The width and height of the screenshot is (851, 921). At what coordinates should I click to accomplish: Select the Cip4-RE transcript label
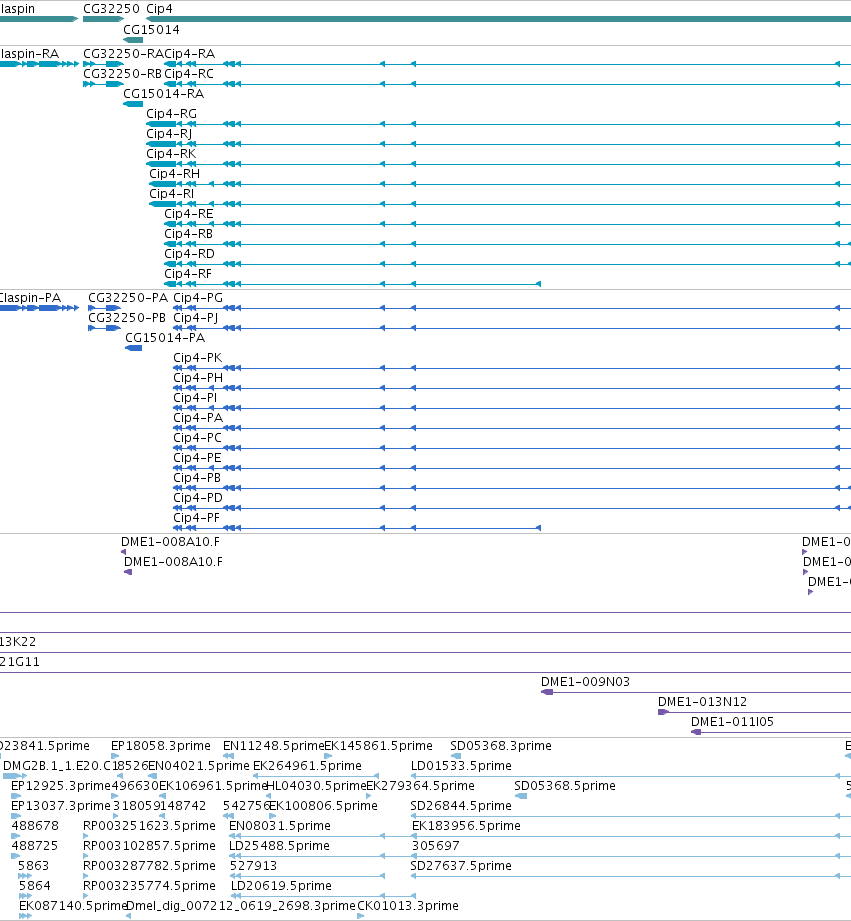tap(189, 214)
